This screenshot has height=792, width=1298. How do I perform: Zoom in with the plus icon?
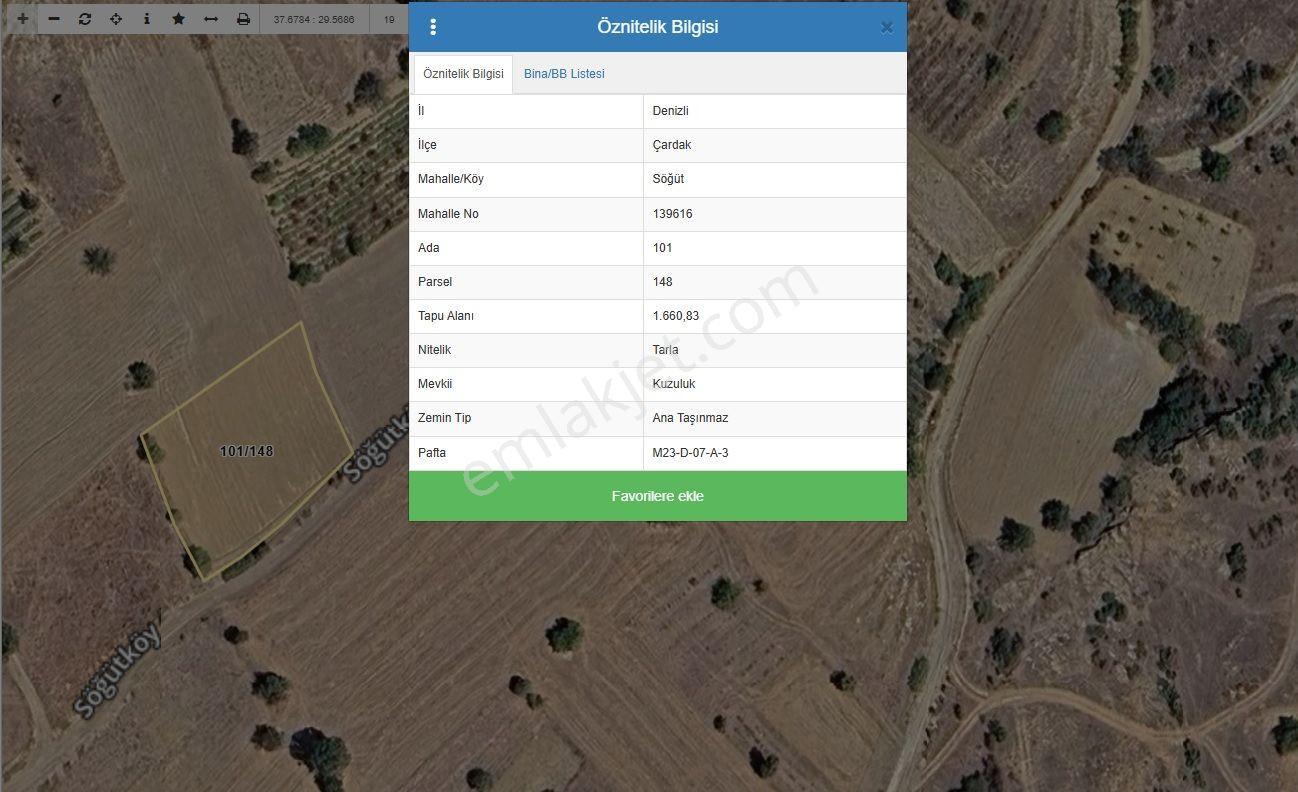tap(22, 19)
